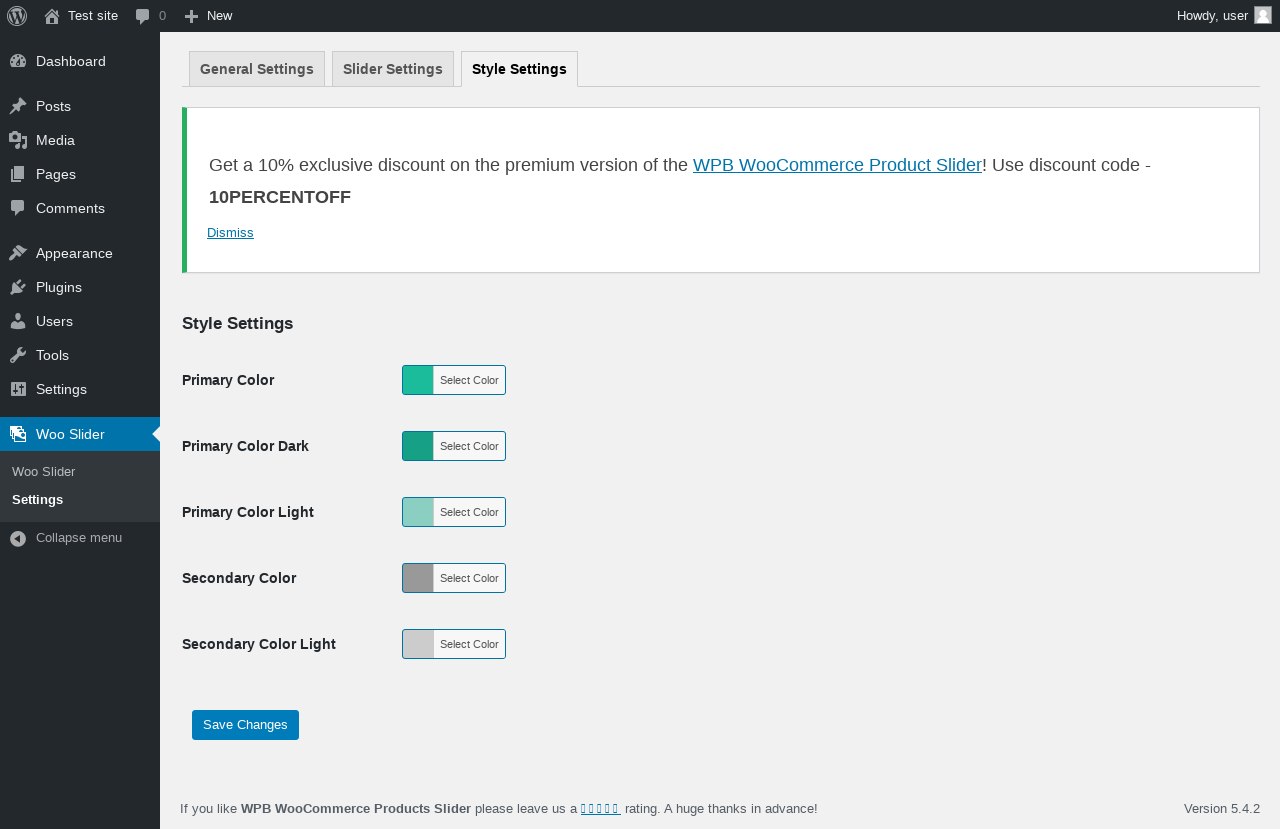
Task: Click the Primary Color Dark swatch
Action: (x=418, y=446)
